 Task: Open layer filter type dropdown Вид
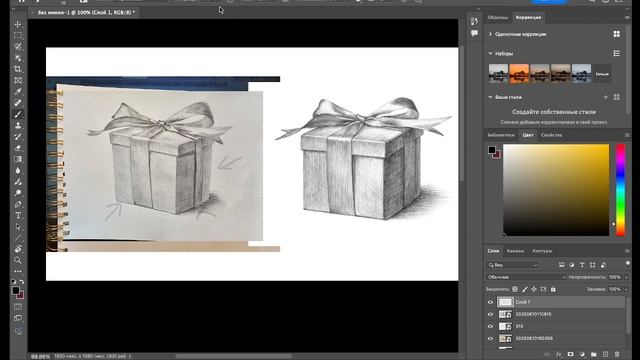tap(513, 265)
